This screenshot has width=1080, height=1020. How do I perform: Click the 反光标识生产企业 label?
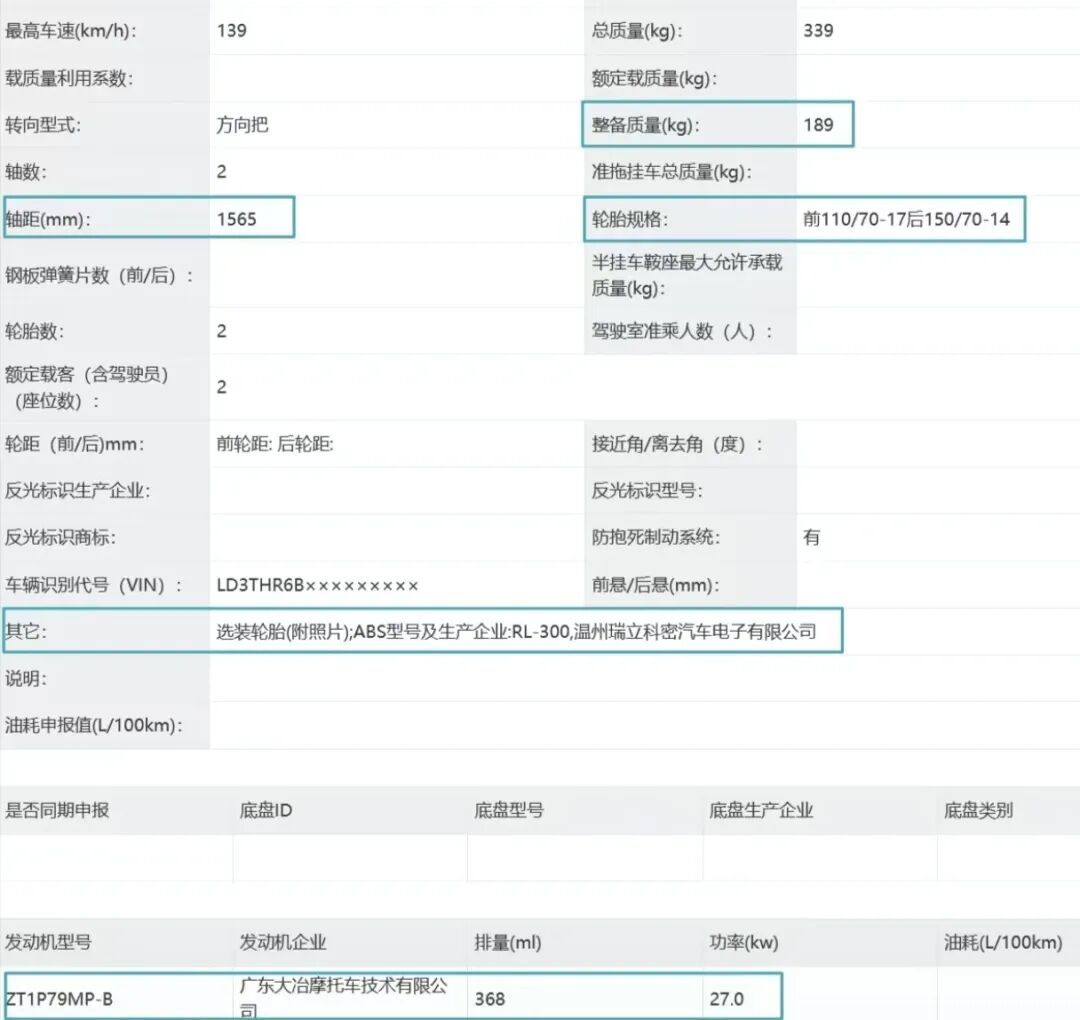77,491
